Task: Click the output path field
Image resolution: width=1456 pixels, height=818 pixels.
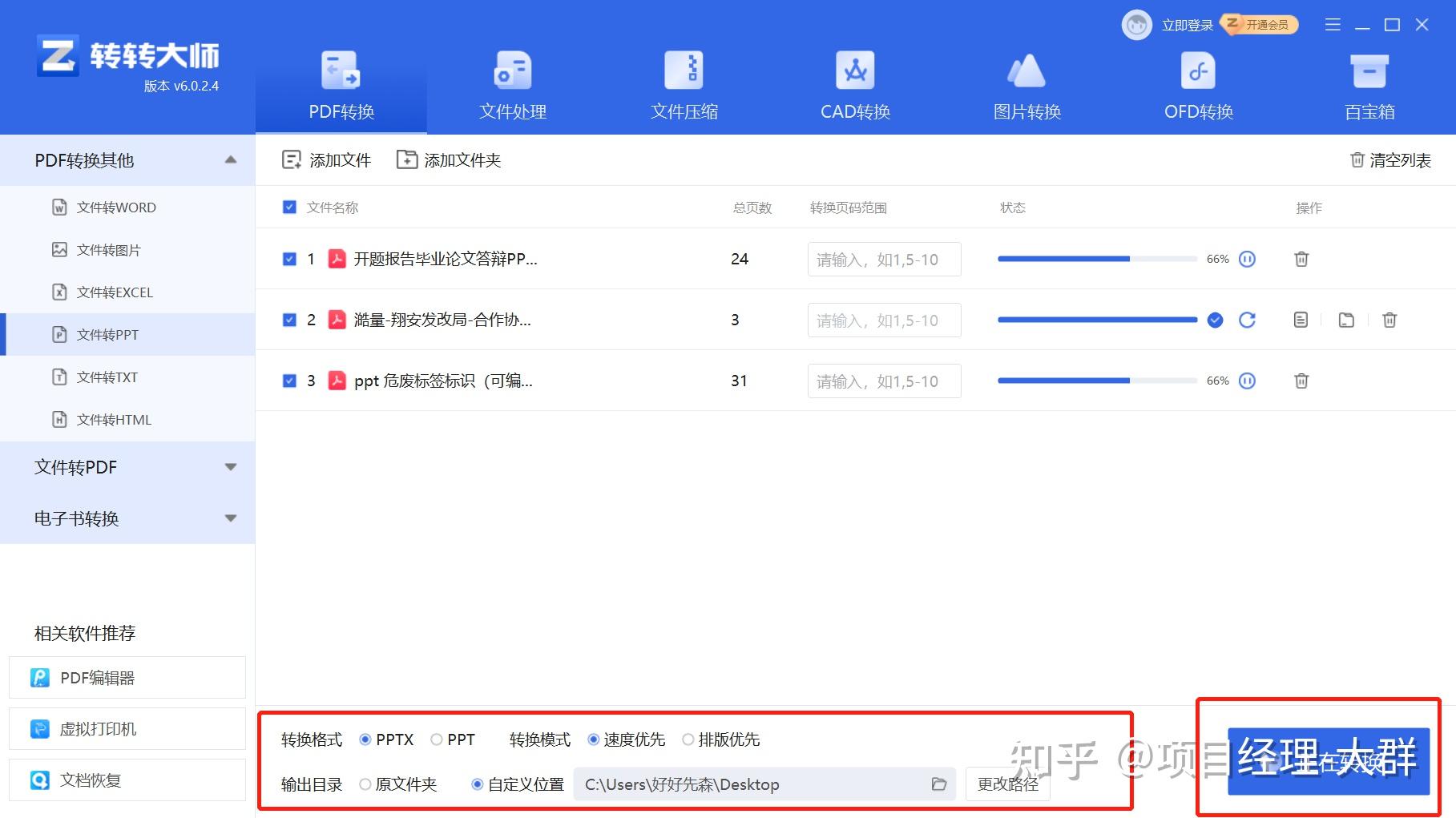Action: [764, 784]
